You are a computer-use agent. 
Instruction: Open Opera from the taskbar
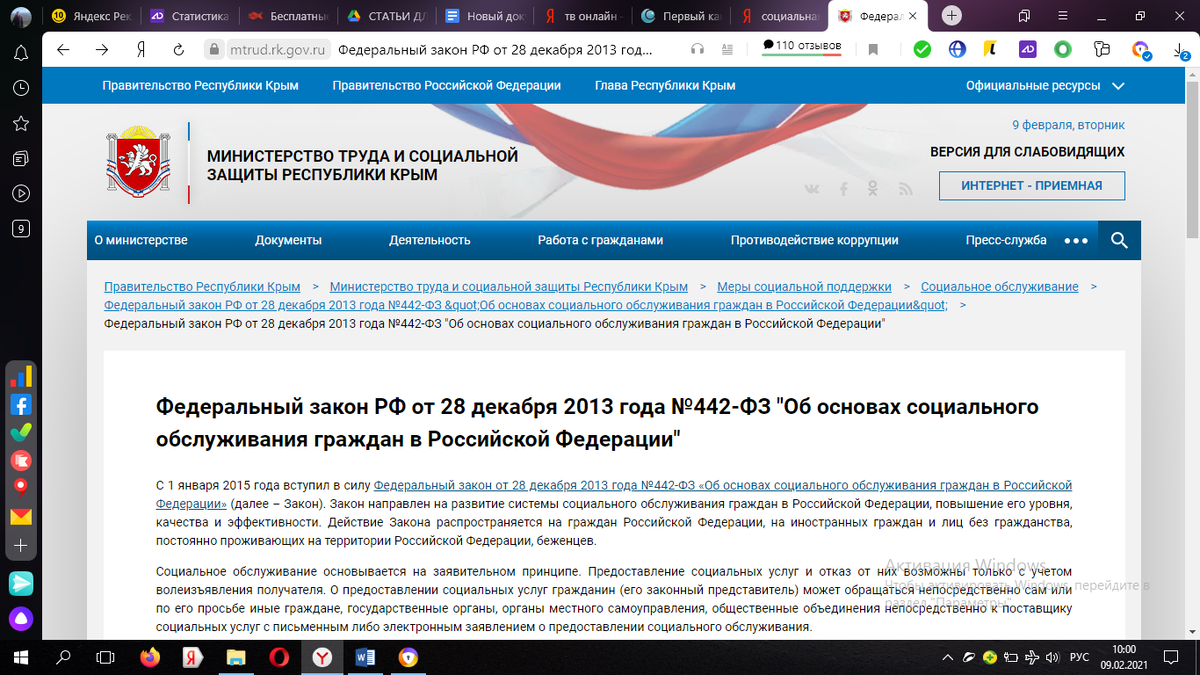(x=280, y=657)
